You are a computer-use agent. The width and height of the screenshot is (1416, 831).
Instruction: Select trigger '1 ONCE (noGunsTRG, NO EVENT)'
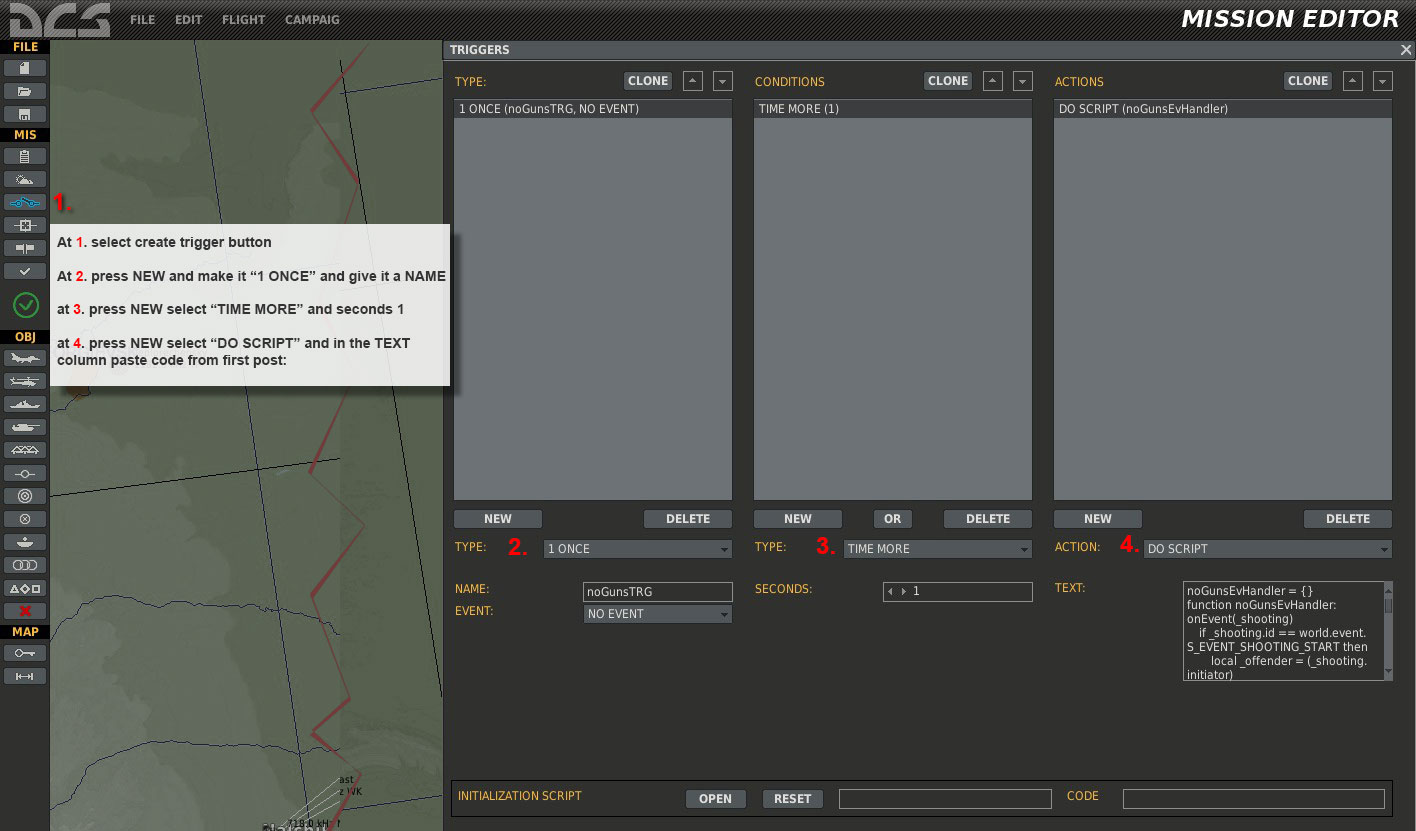(593, 109)
